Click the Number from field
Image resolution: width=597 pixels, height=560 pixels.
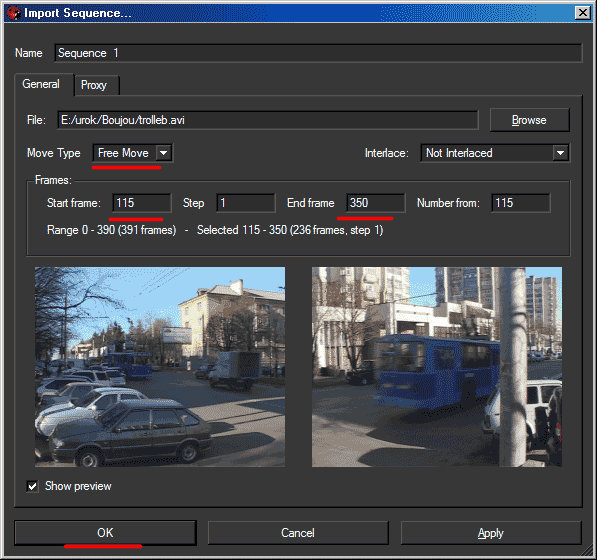click(x=521, y=203)
